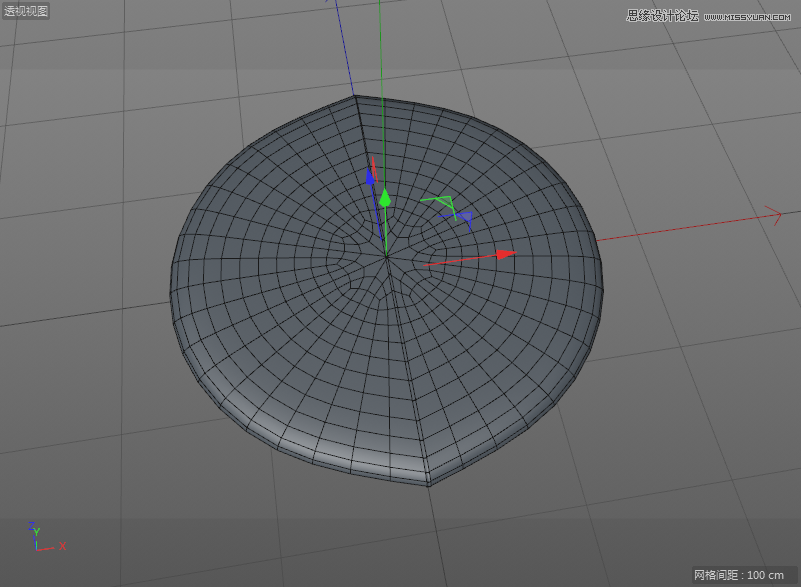Click the small green Y label on the axis indicator
Viewport: 801px width, 587px height.
pyautogui.click(x=36, y=531)
